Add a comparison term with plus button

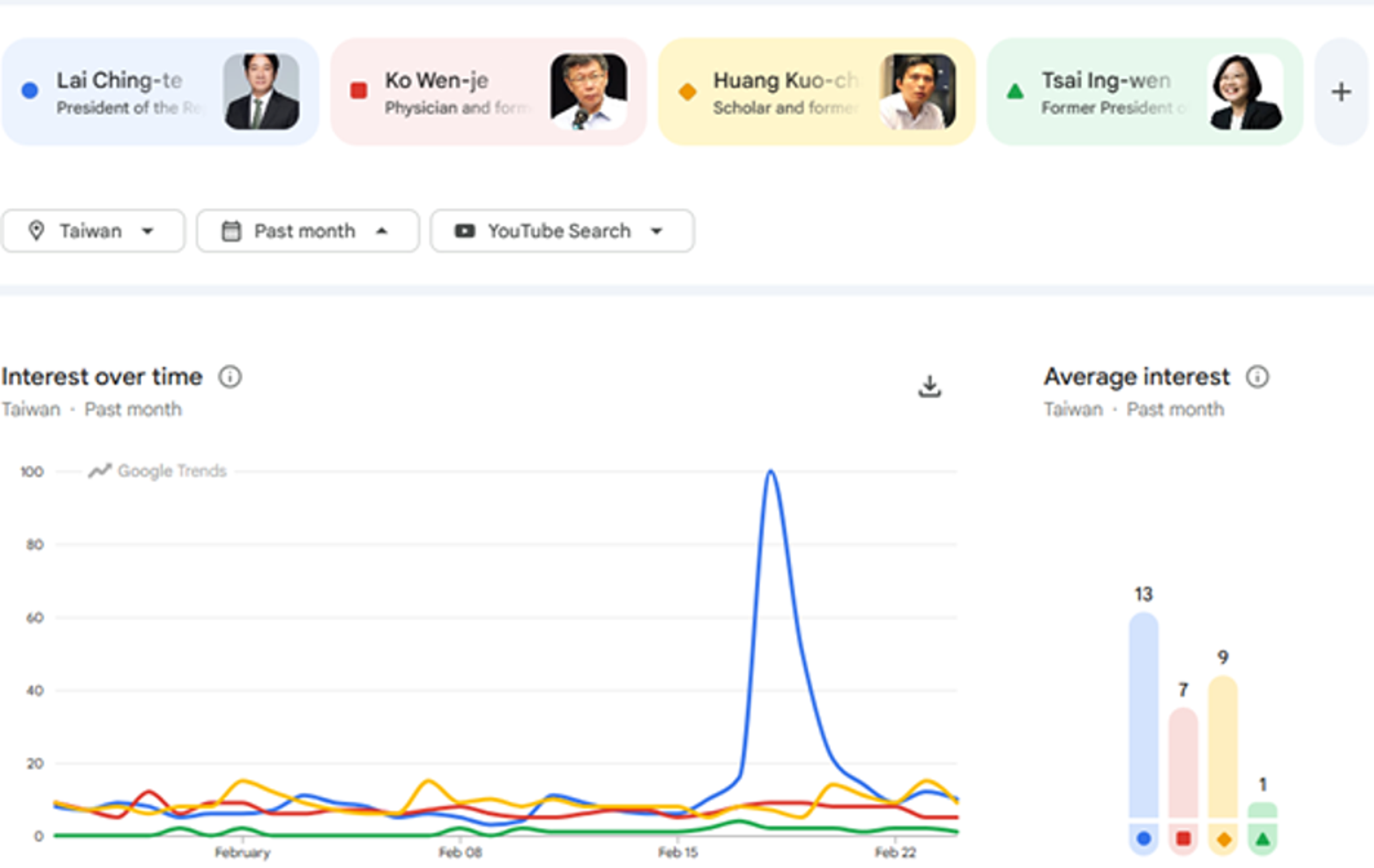pos(1341,92)
